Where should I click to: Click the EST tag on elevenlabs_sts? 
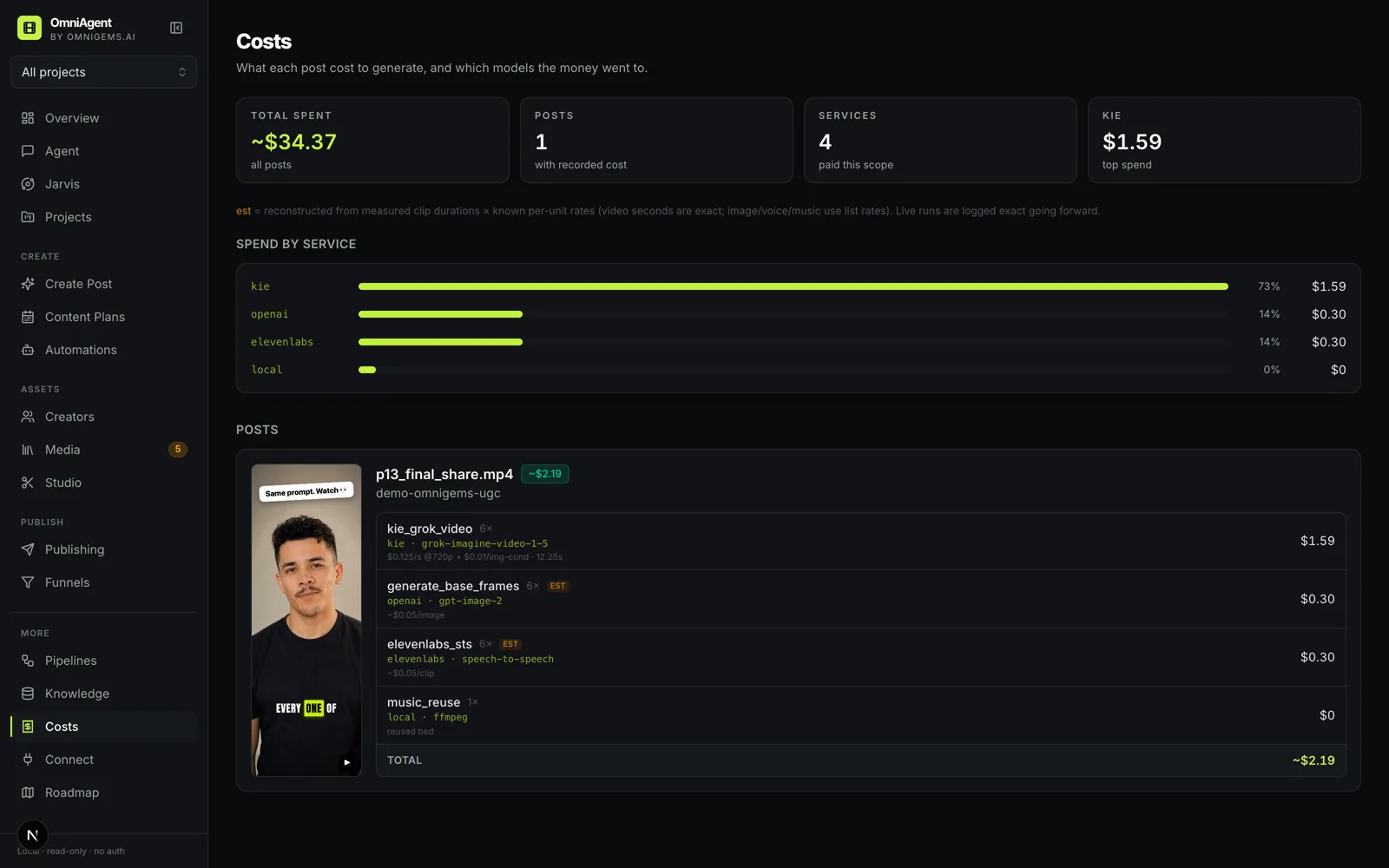pos(510,644)
